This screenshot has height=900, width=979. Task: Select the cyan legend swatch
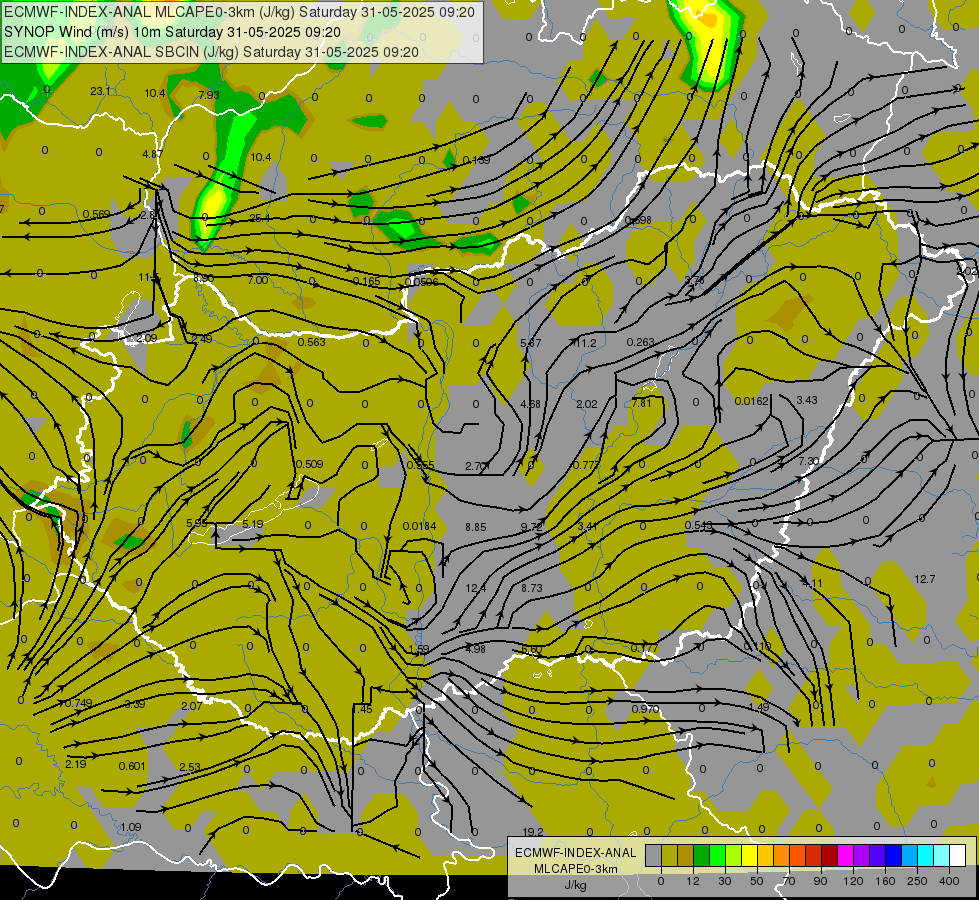click(x=925, y=856)
